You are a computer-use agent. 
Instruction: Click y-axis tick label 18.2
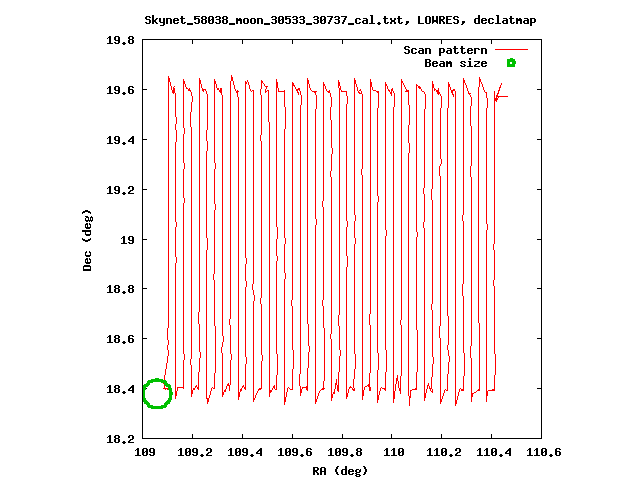[x=120, y=439]
